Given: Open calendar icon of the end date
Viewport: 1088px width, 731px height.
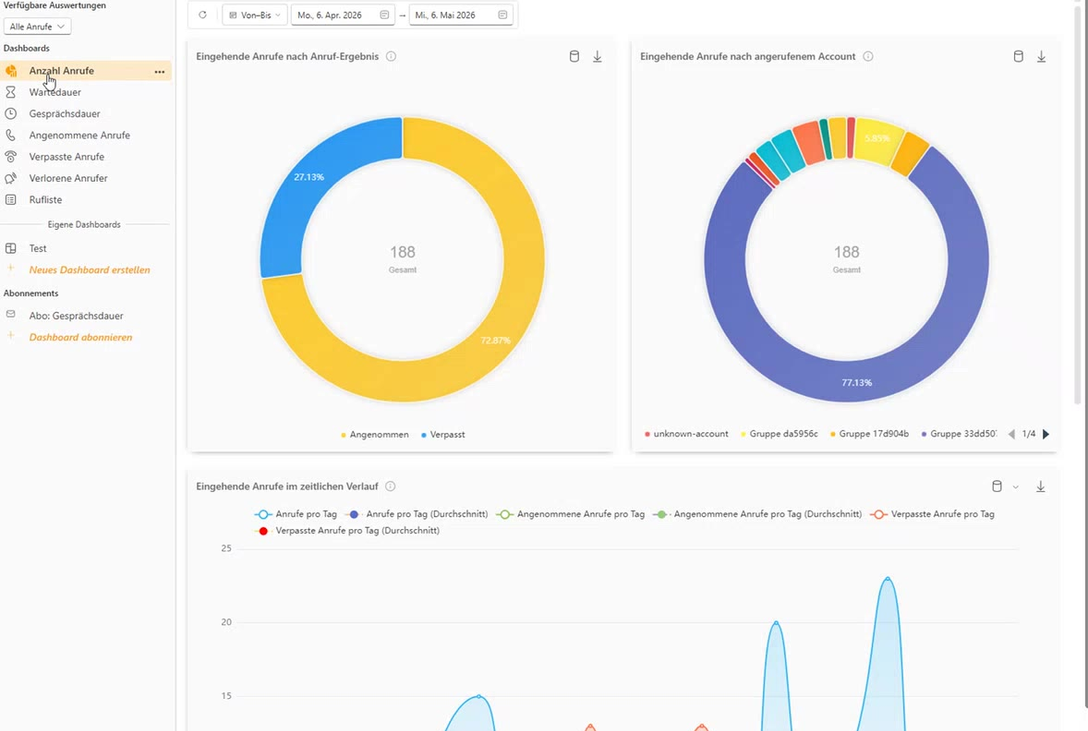Looking at the screenshot, I should 502,15.
